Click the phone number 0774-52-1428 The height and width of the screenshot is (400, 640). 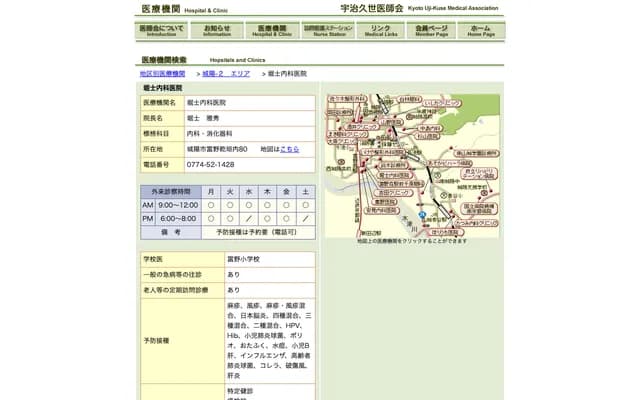pos(211,164)
